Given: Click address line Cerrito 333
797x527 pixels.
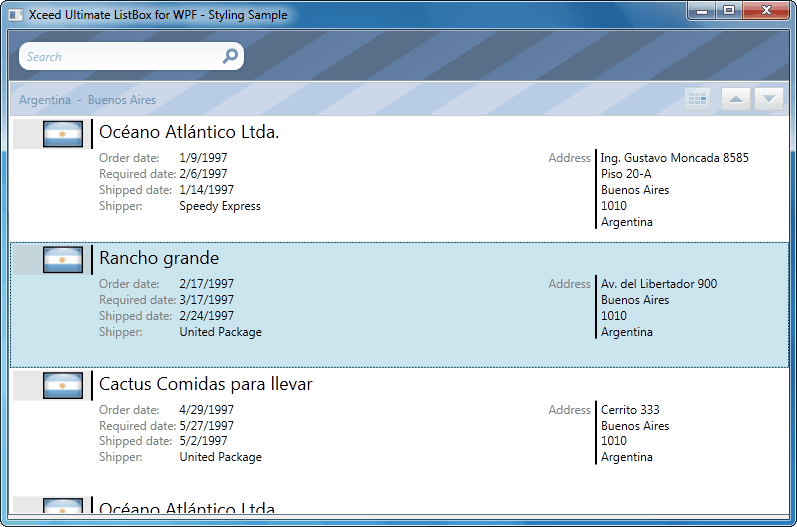Looking at the screenshot, I should (x=630, y=410).
